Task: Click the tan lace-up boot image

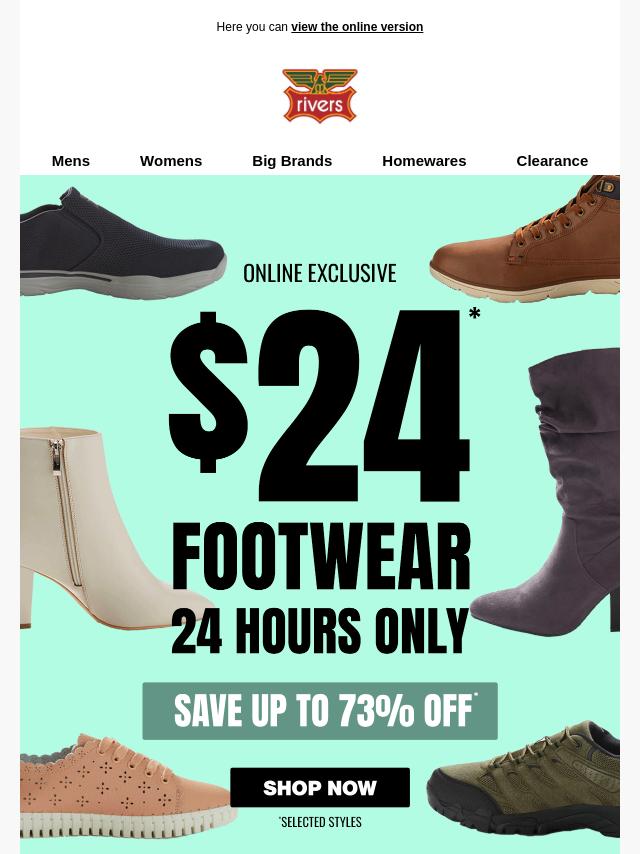Action: (x=526, y=240)
